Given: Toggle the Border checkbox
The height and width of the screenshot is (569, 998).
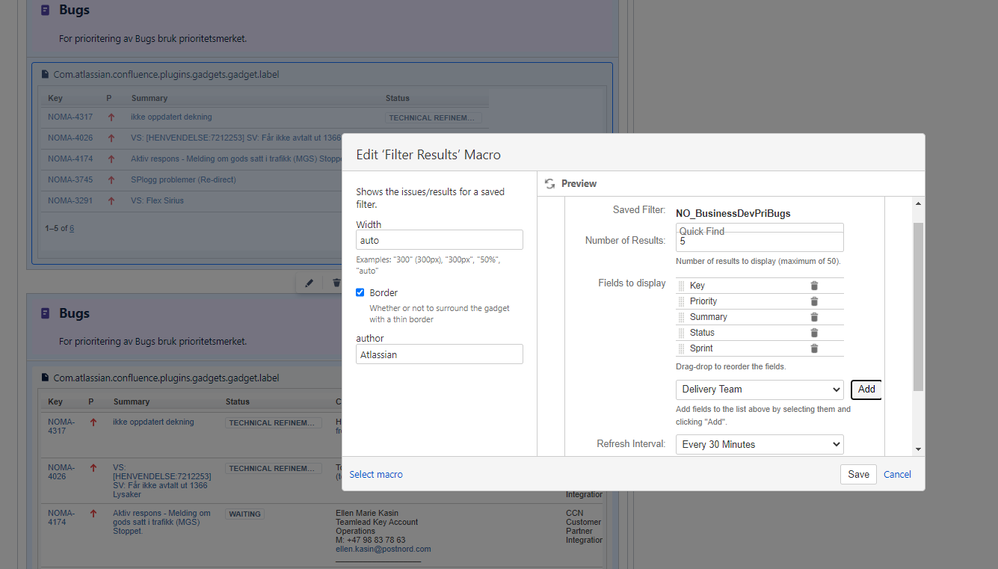Looking at the screenshot, I should tap(360, 292).
